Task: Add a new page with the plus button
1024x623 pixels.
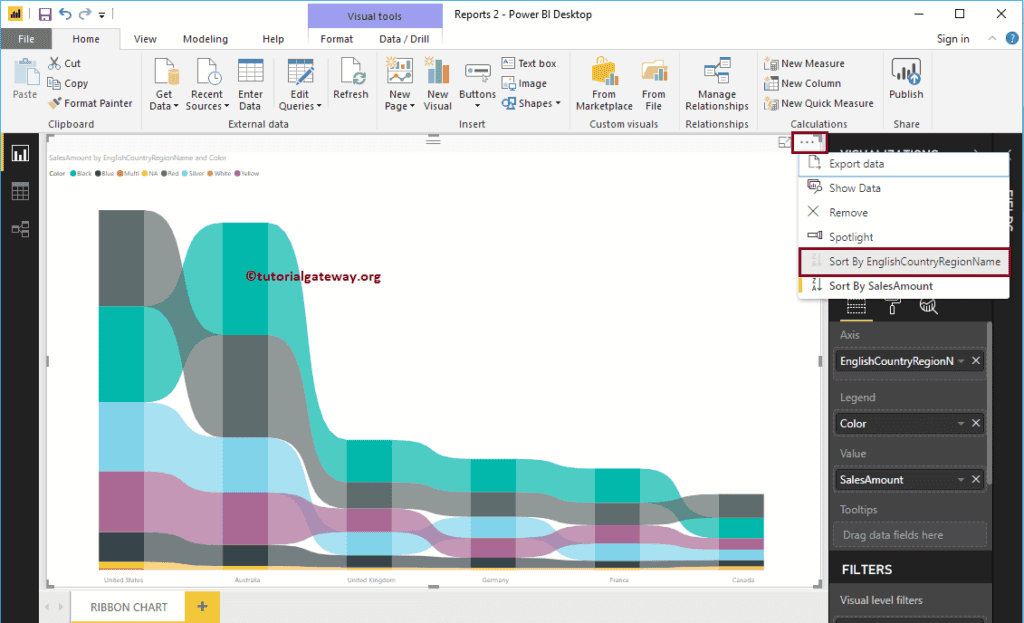Action: pyautogui.click(x=202, y=607)
